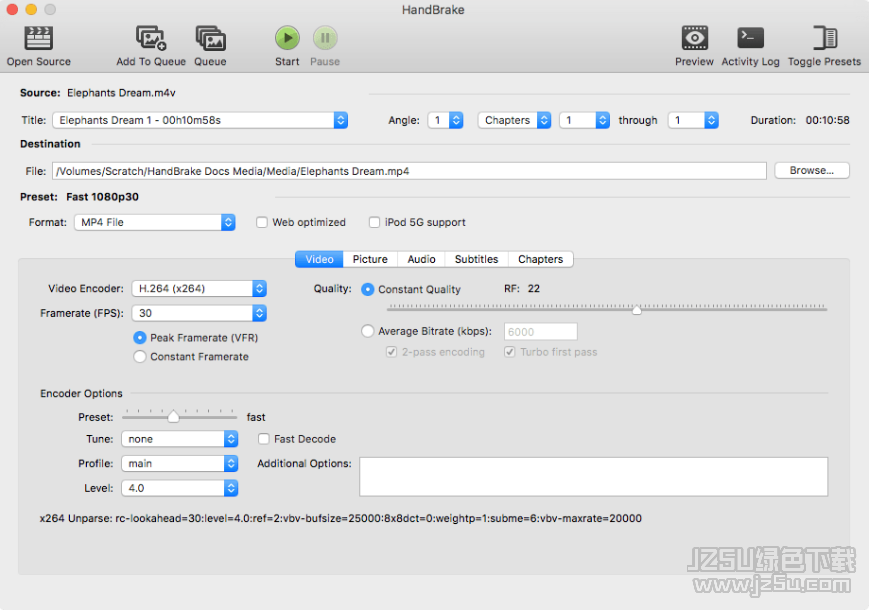Enable iPod 5G support checkbox
The image size is (869, 611).
coord(375,222)
